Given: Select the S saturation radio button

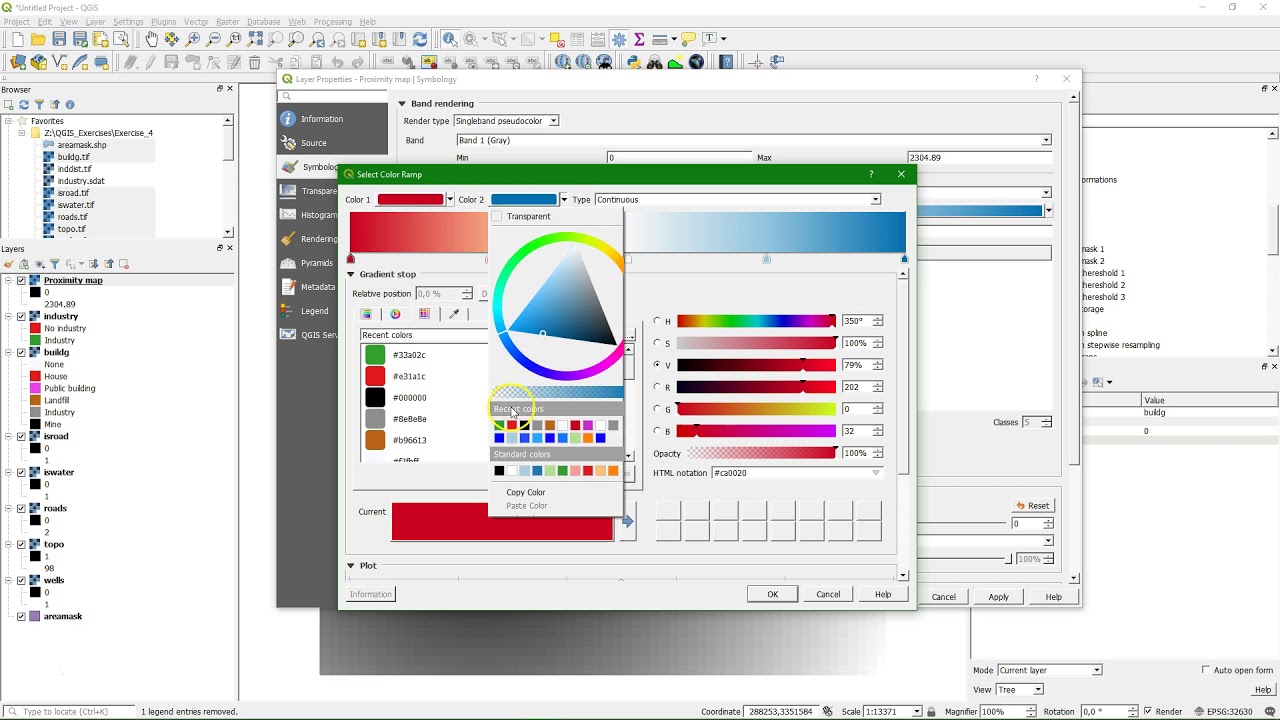Looking at the screenshot, I should coord(657,343).
